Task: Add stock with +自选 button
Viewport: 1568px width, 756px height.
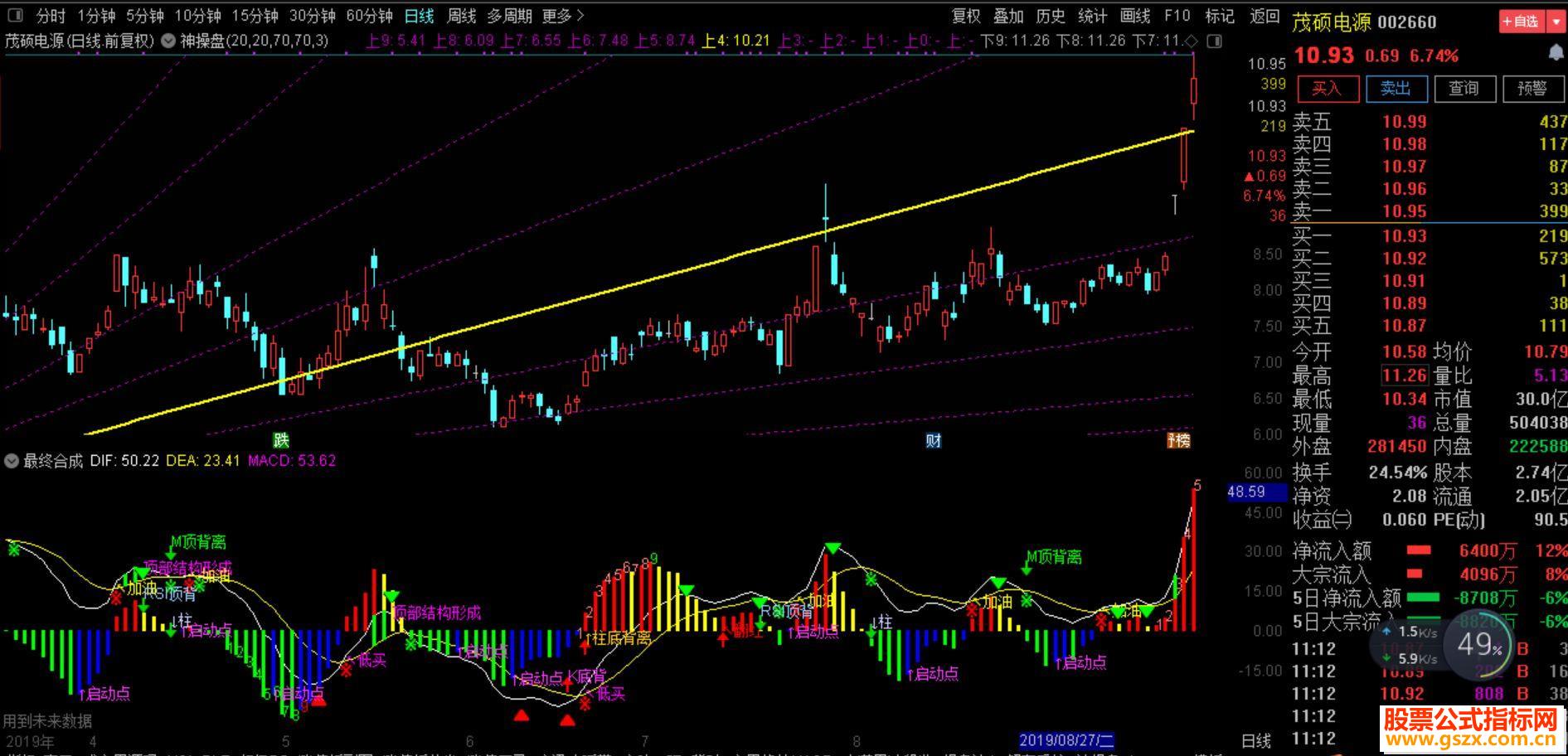Action: pyautogui.click(x=1521, y=22)
